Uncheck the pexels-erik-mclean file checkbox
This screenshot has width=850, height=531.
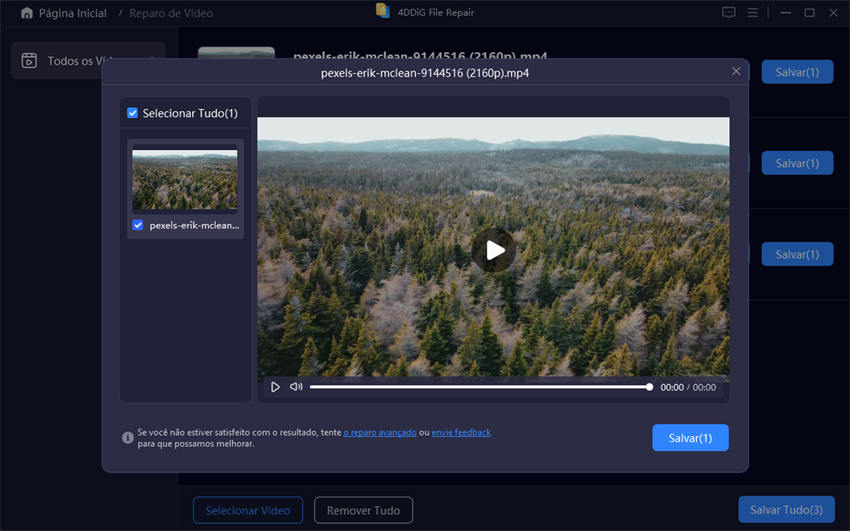coord(138,225)
